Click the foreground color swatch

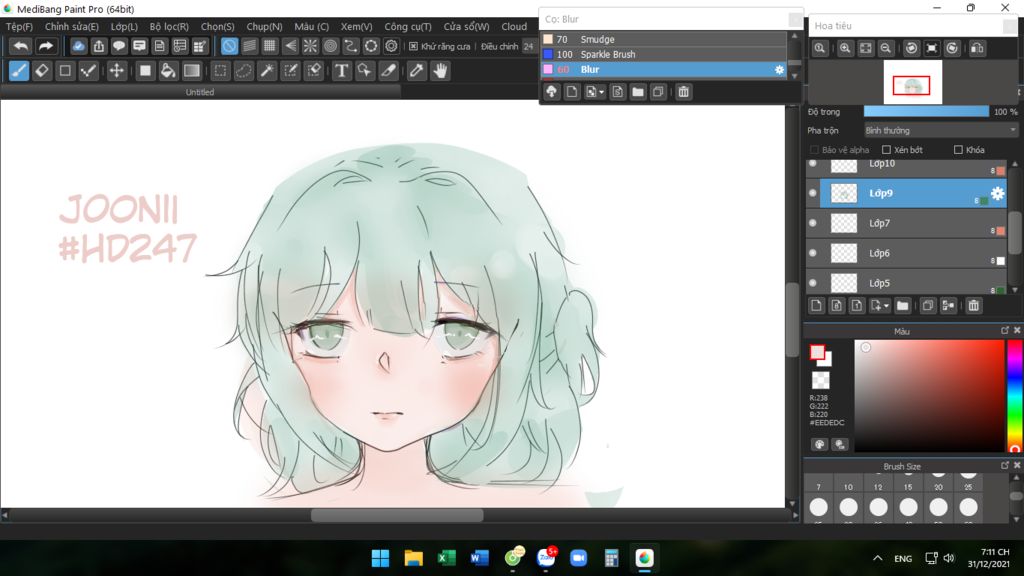(817, 353)
